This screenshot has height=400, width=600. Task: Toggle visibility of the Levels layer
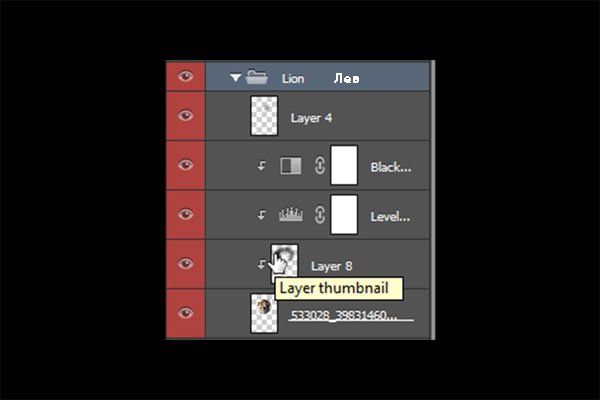pyautogui.click(x=186, y=214)
